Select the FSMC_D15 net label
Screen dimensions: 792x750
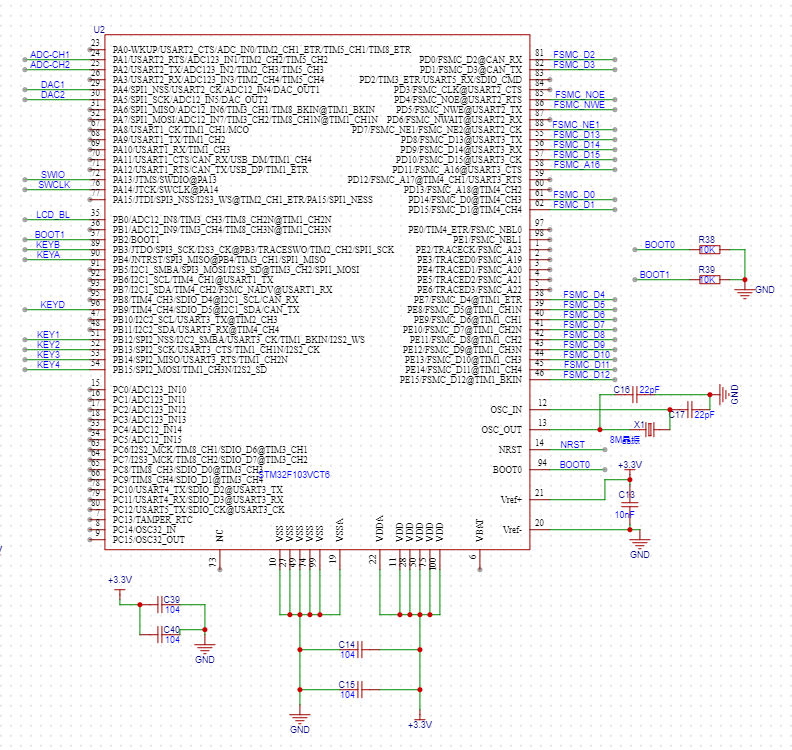point(576,155)
